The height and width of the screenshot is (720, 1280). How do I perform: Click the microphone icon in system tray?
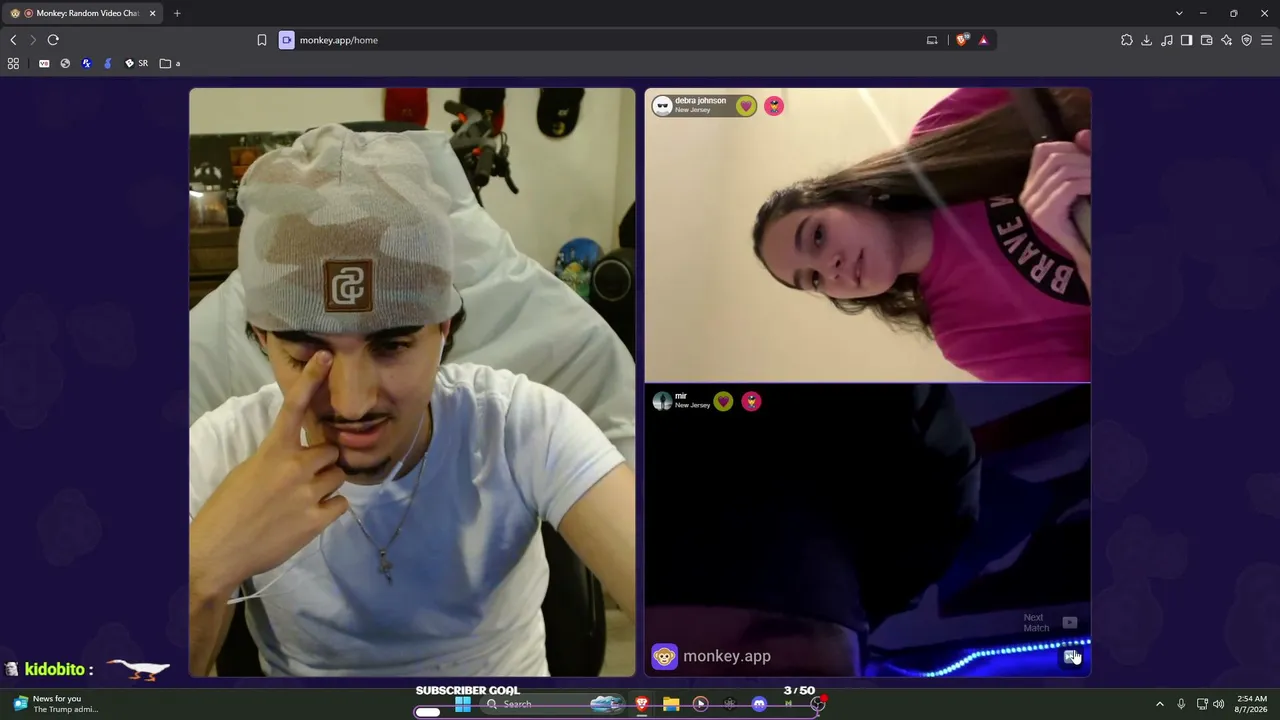[x=1181, y=704]
